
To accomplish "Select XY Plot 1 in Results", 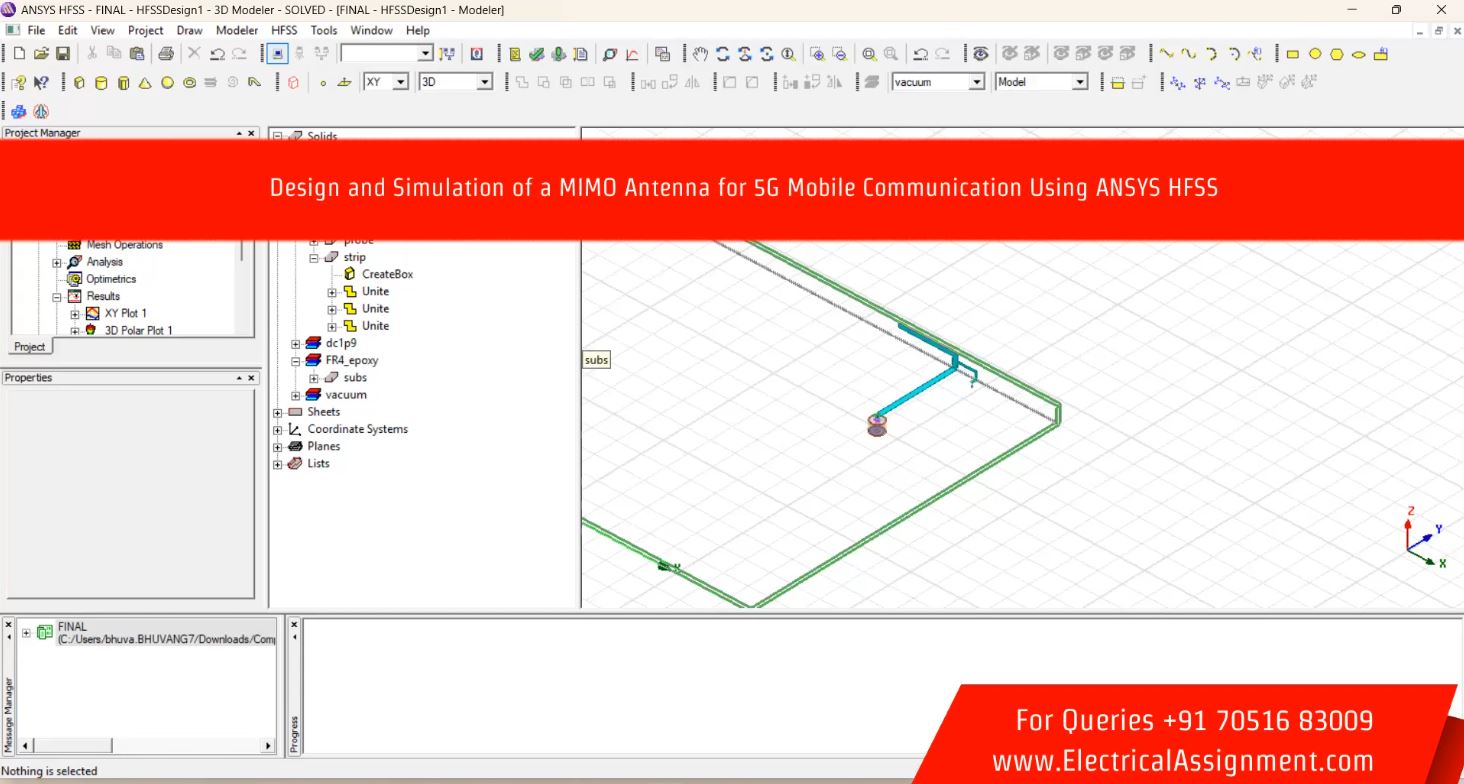I will tap(125, 313).
